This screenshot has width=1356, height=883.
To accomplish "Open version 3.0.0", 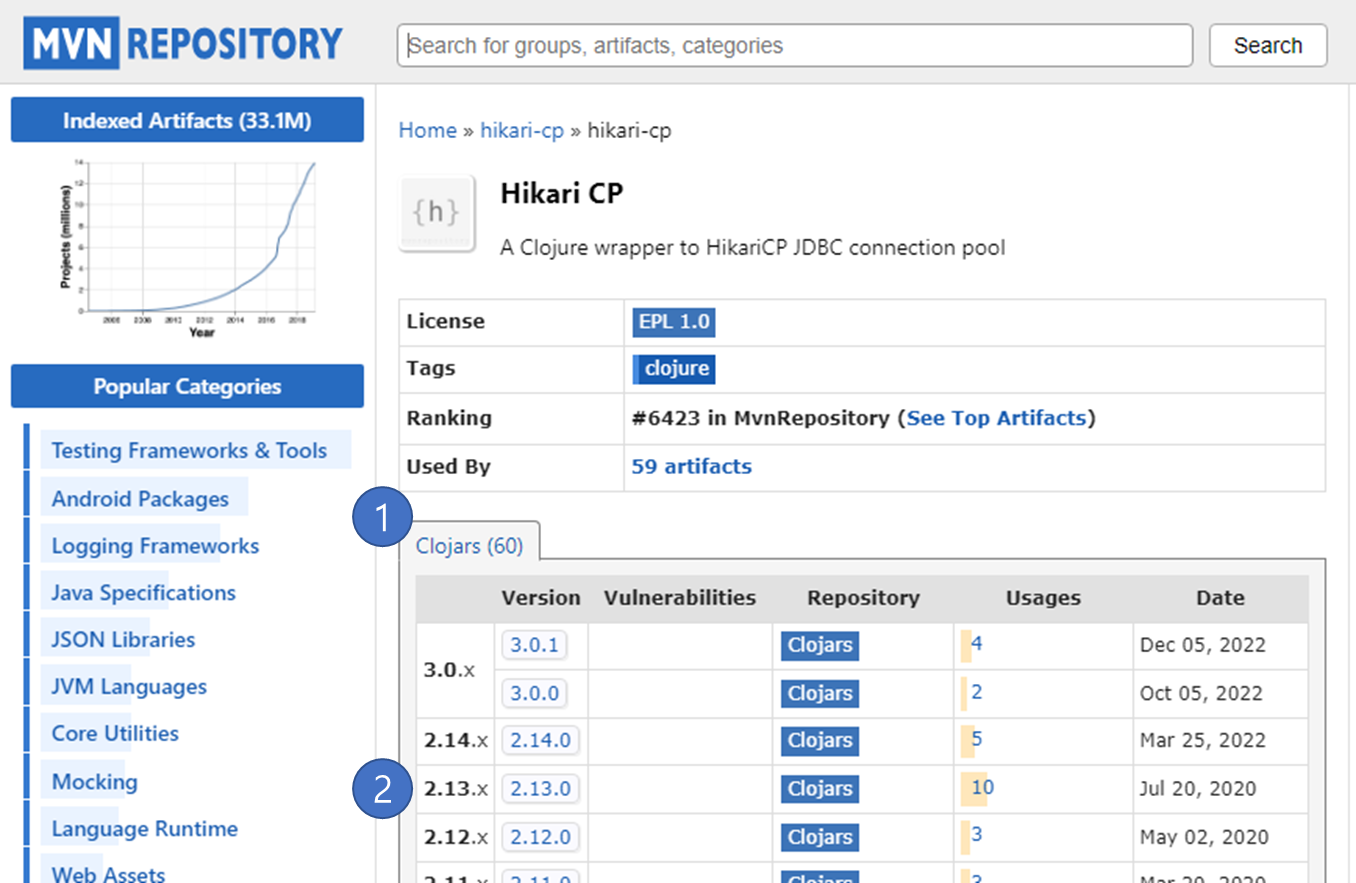I will click(534, 693).
